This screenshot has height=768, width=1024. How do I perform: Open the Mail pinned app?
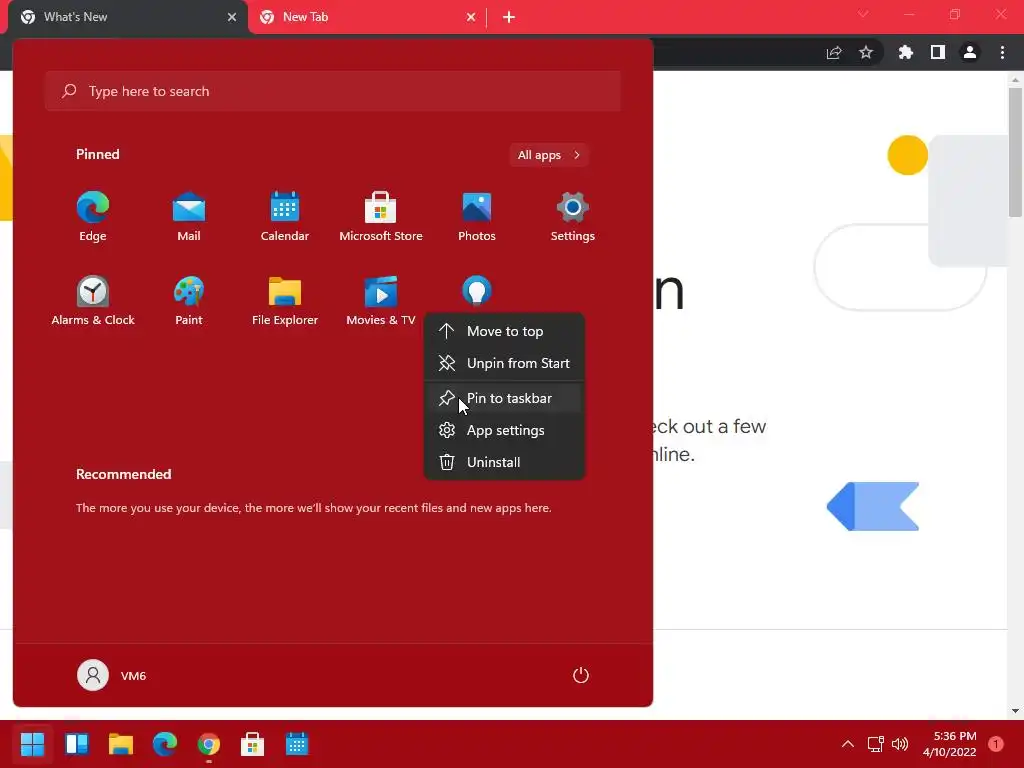coord(189,217)
